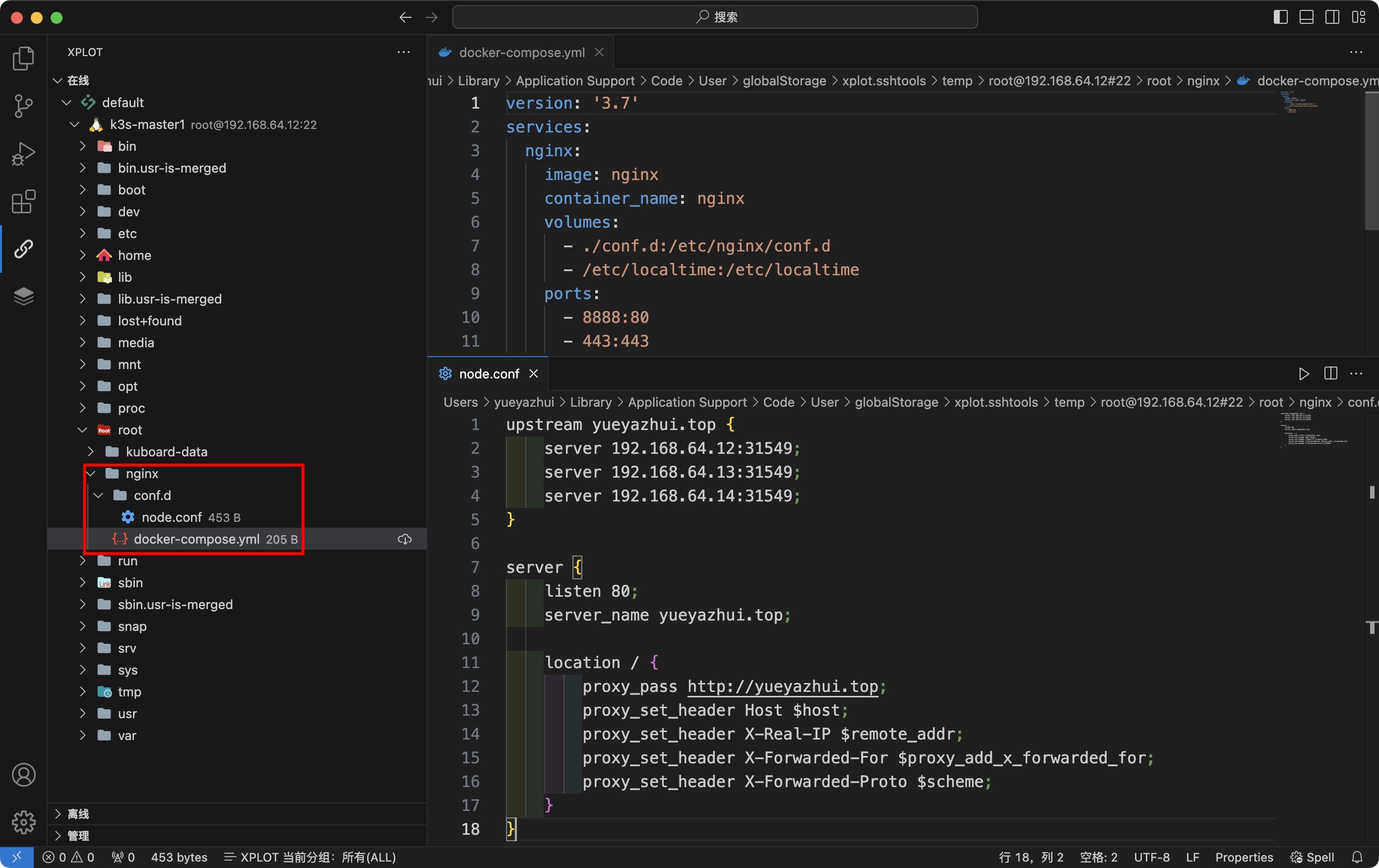
Task: Select docker-compose.yml in the file tree
Action: point(237,539)
